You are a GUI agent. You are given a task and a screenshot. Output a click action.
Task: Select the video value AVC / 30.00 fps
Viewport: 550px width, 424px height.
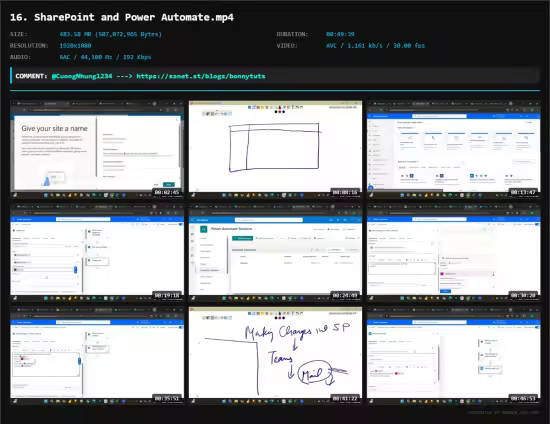(375, 46)
